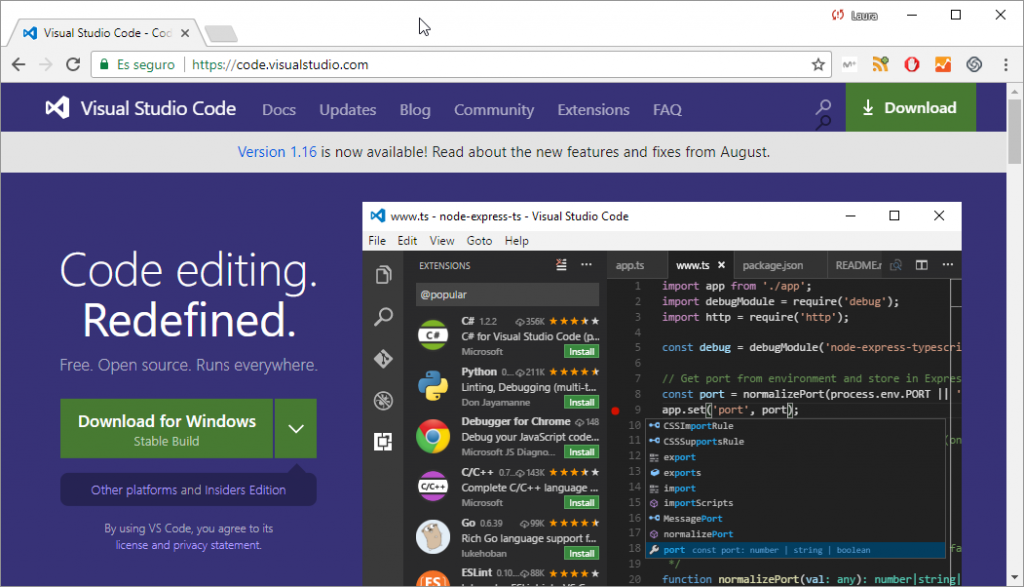Open the Version 1.16 link
1024x587 pixels.
[x=277, y=152]
